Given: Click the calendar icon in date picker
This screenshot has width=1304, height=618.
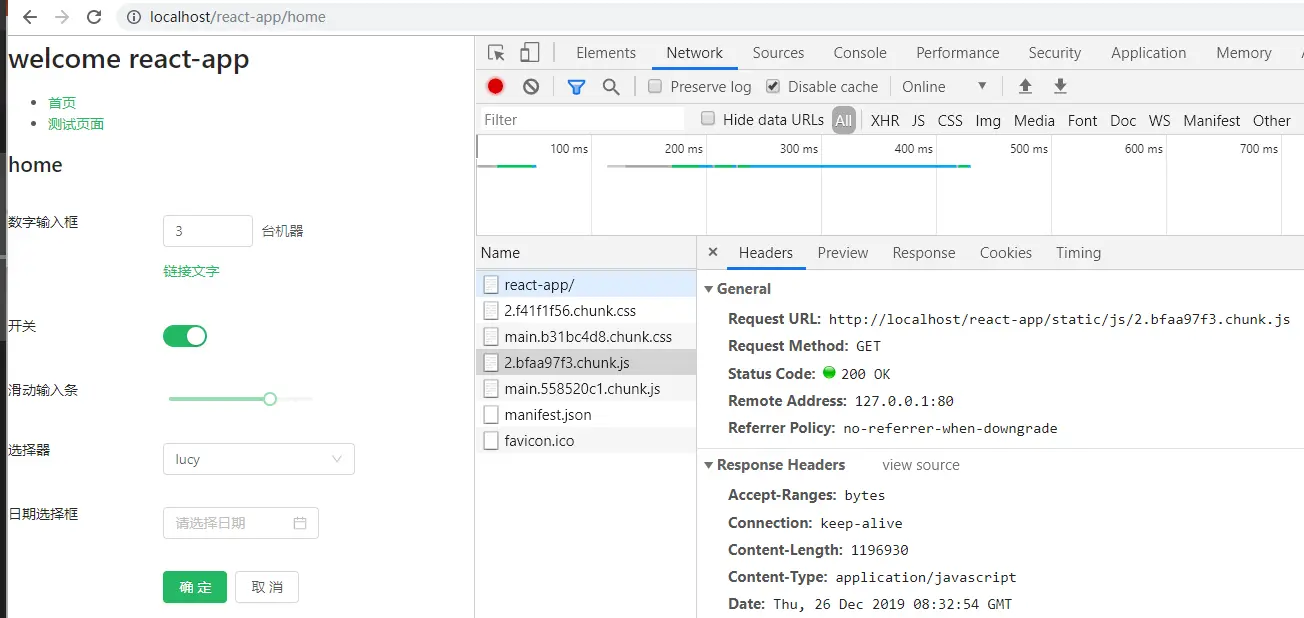Looking at the screenshot, I should click(x=300, y=523).
